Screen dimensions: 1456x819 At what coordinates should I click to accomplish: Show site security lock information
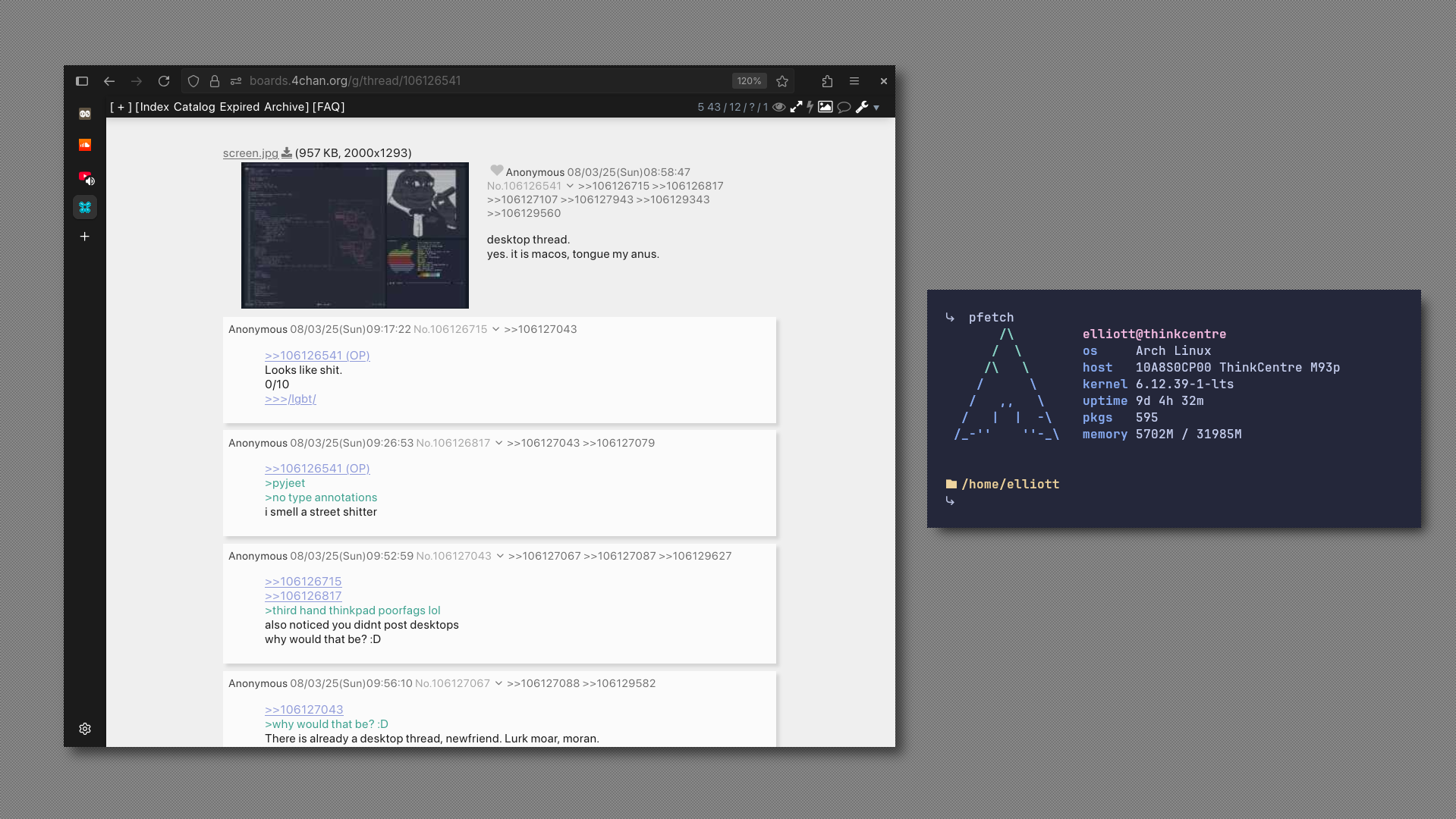pos(215,81)
